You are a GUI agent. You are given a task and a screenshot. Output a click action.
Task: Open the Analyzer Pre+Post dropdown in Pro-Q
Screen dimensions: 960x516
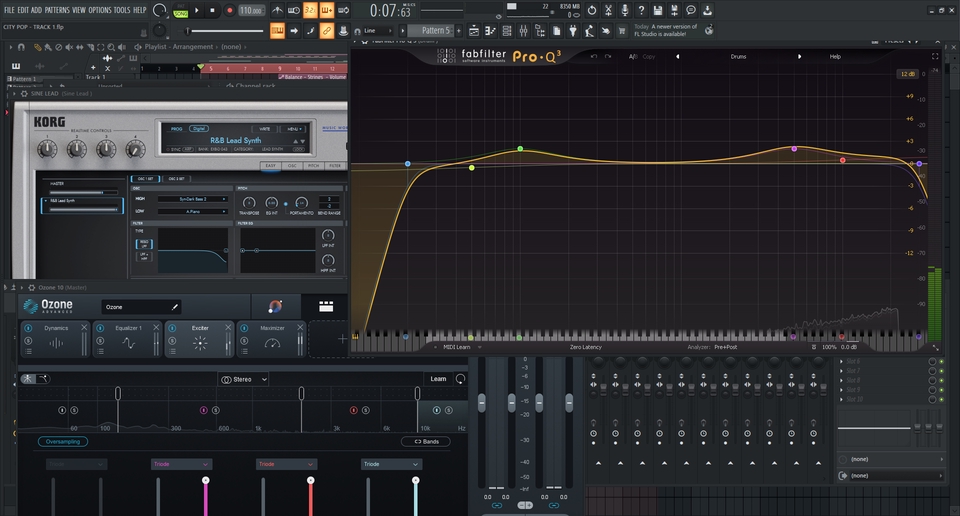[x=726, y=347]
